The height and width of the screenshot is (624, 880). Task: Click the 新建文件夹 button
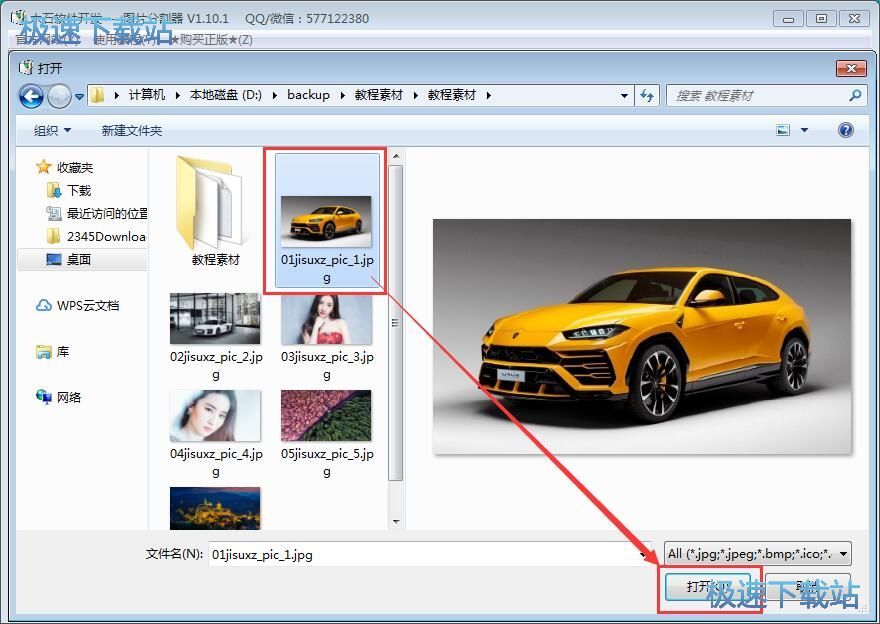[131, 130]
